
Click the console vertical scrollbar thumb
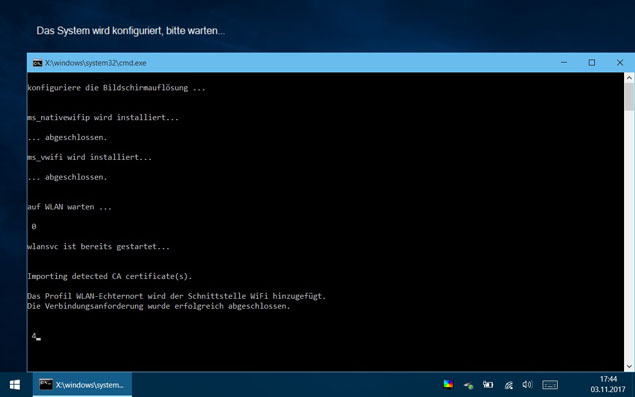629,96
